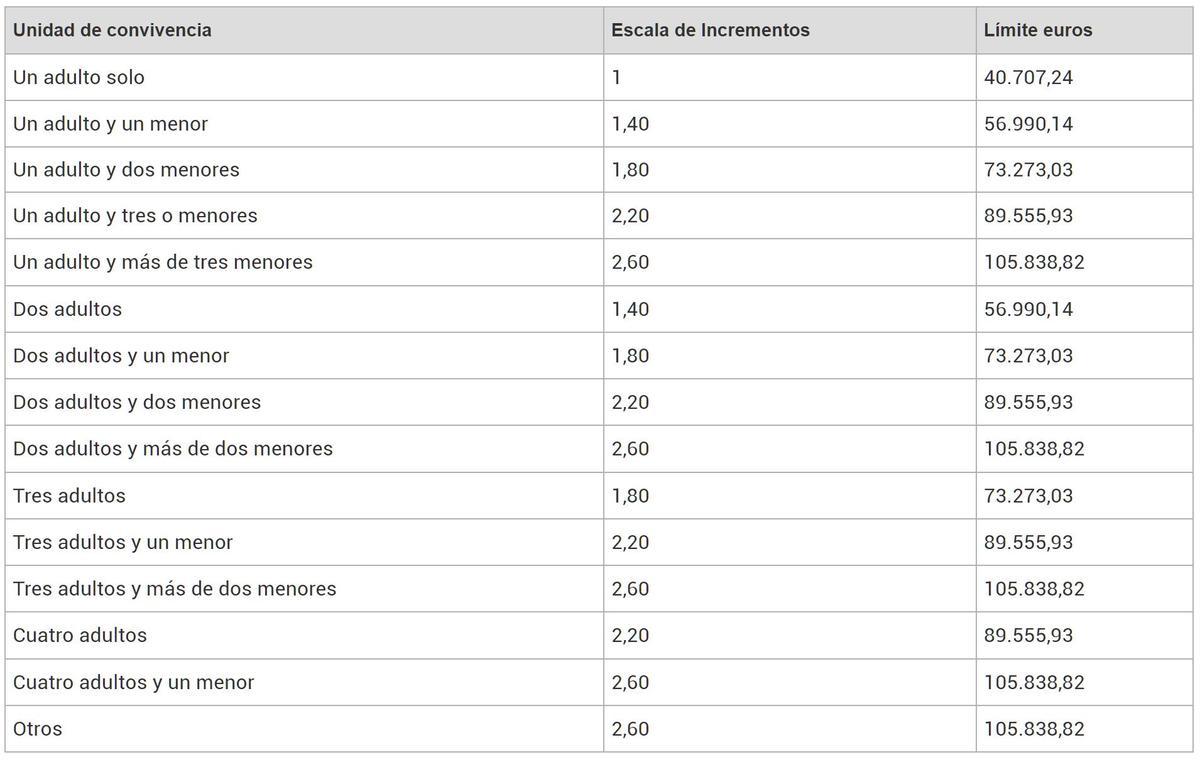Click the 'Tres adultos' row label
The width and height of the screenshot is (1200, 760).
tap(69, 496)
